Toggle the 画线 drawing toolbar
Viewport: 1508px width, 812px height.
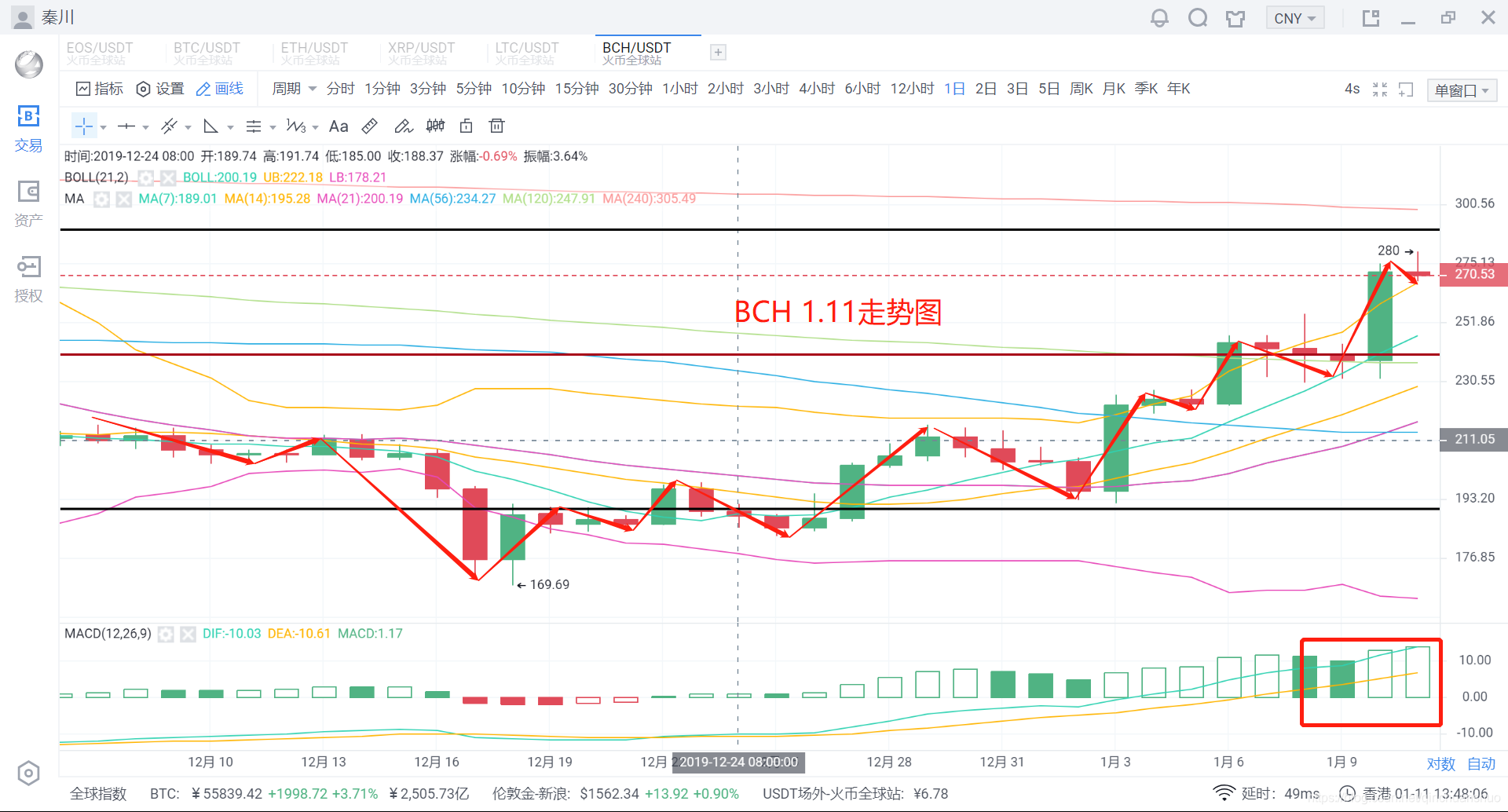[220, 89]
